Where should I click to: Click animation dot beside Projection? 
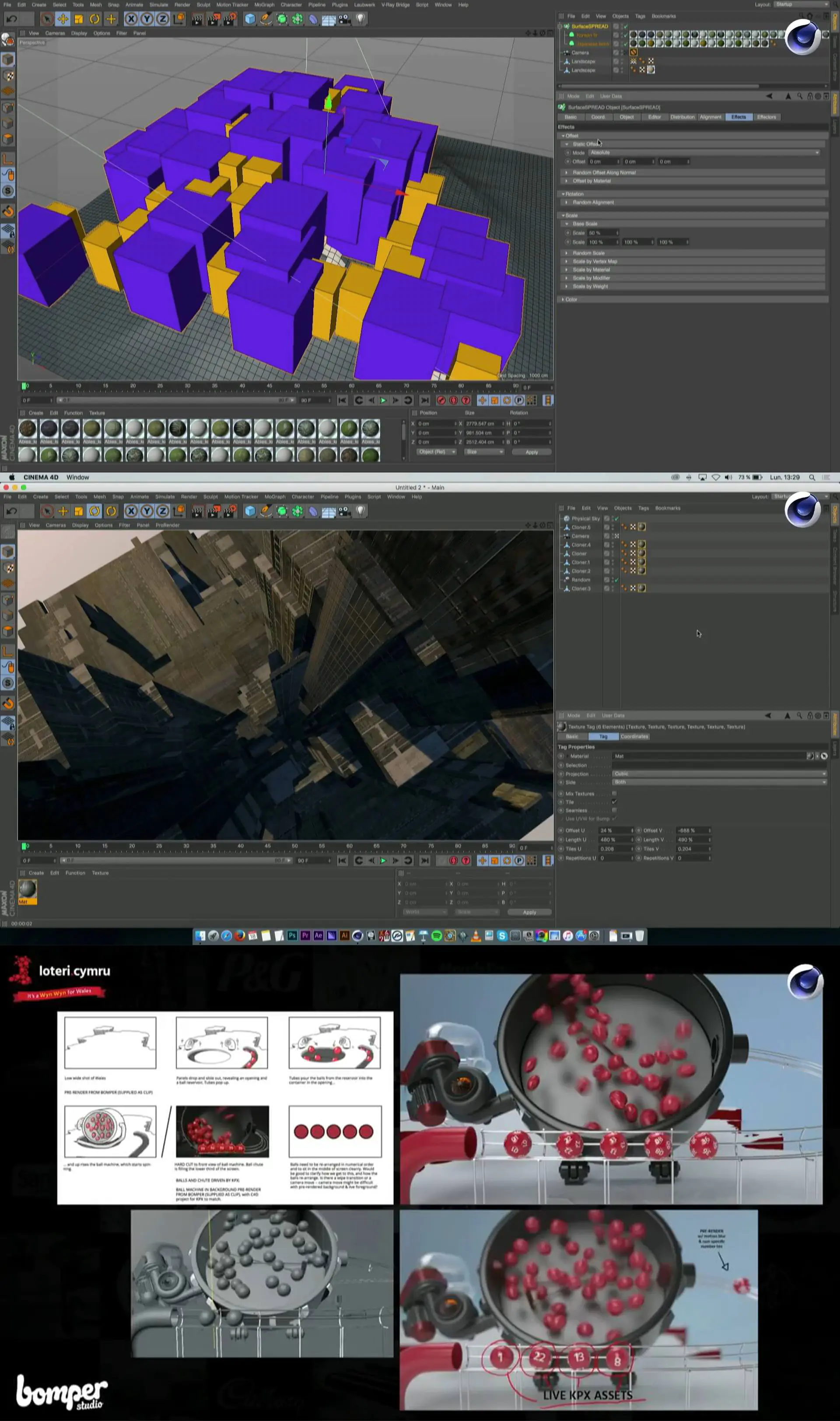(561, 773)
